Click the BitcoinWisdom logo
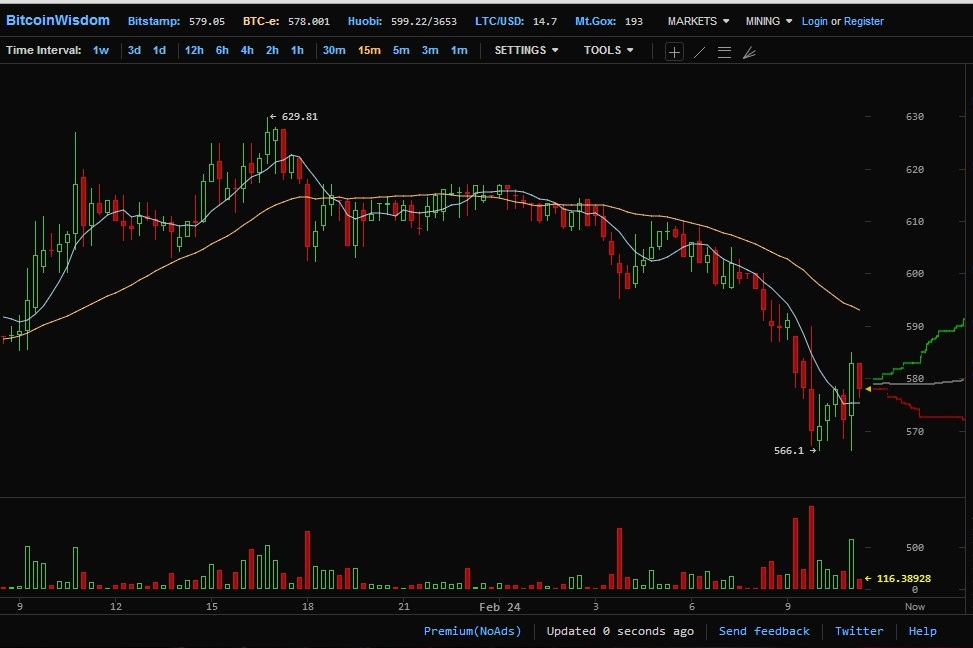 click(58, 20)
